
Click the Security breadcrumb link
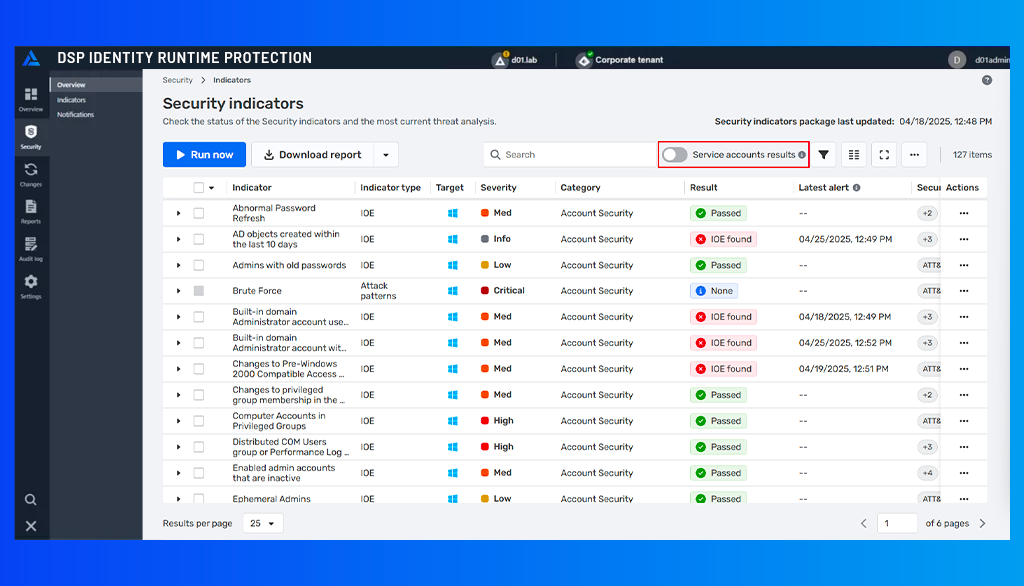click(x=178, y=80)
